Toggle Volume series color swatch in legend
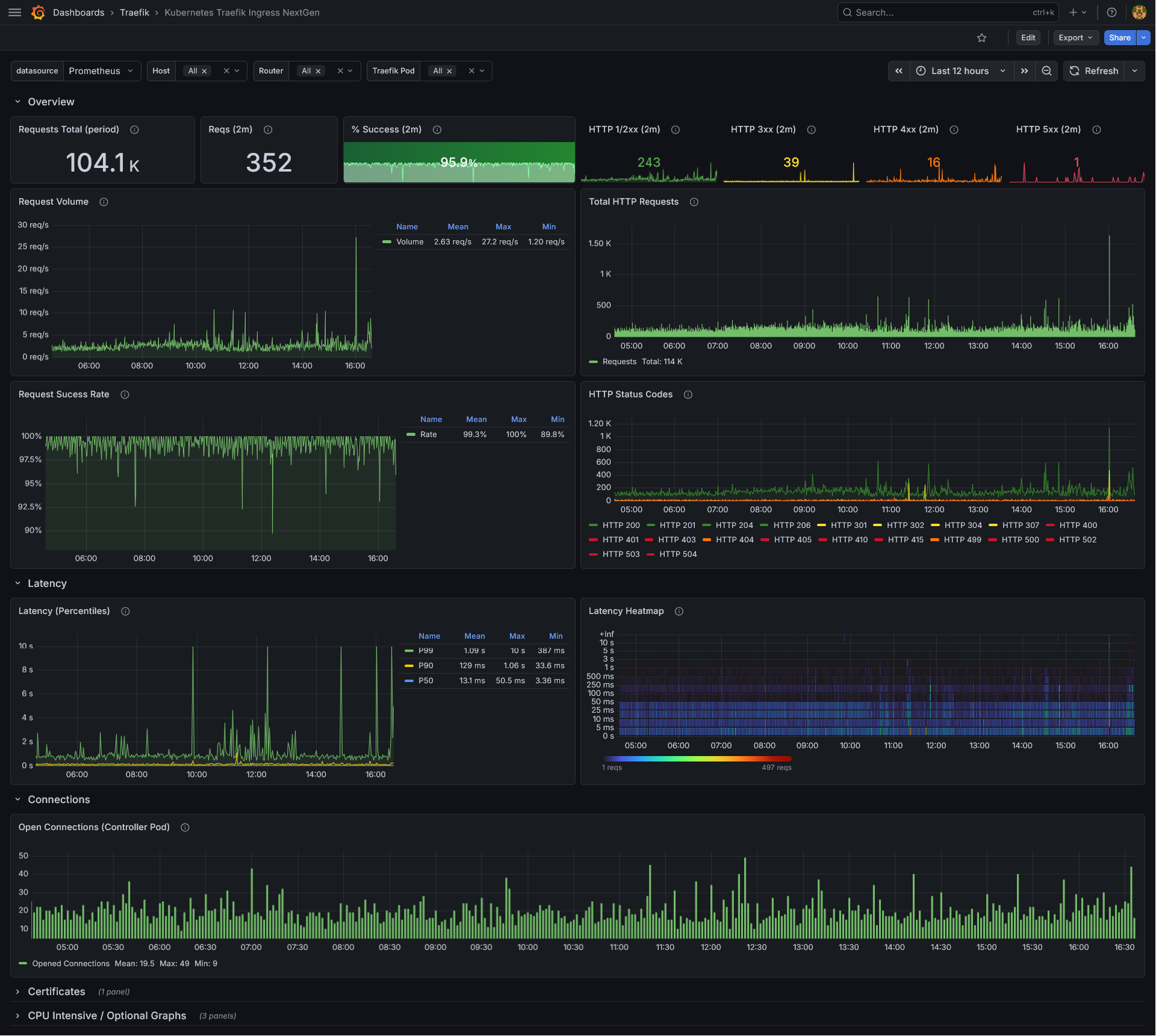Viewport: 1156px width, 1036px height. click(387, 242)
